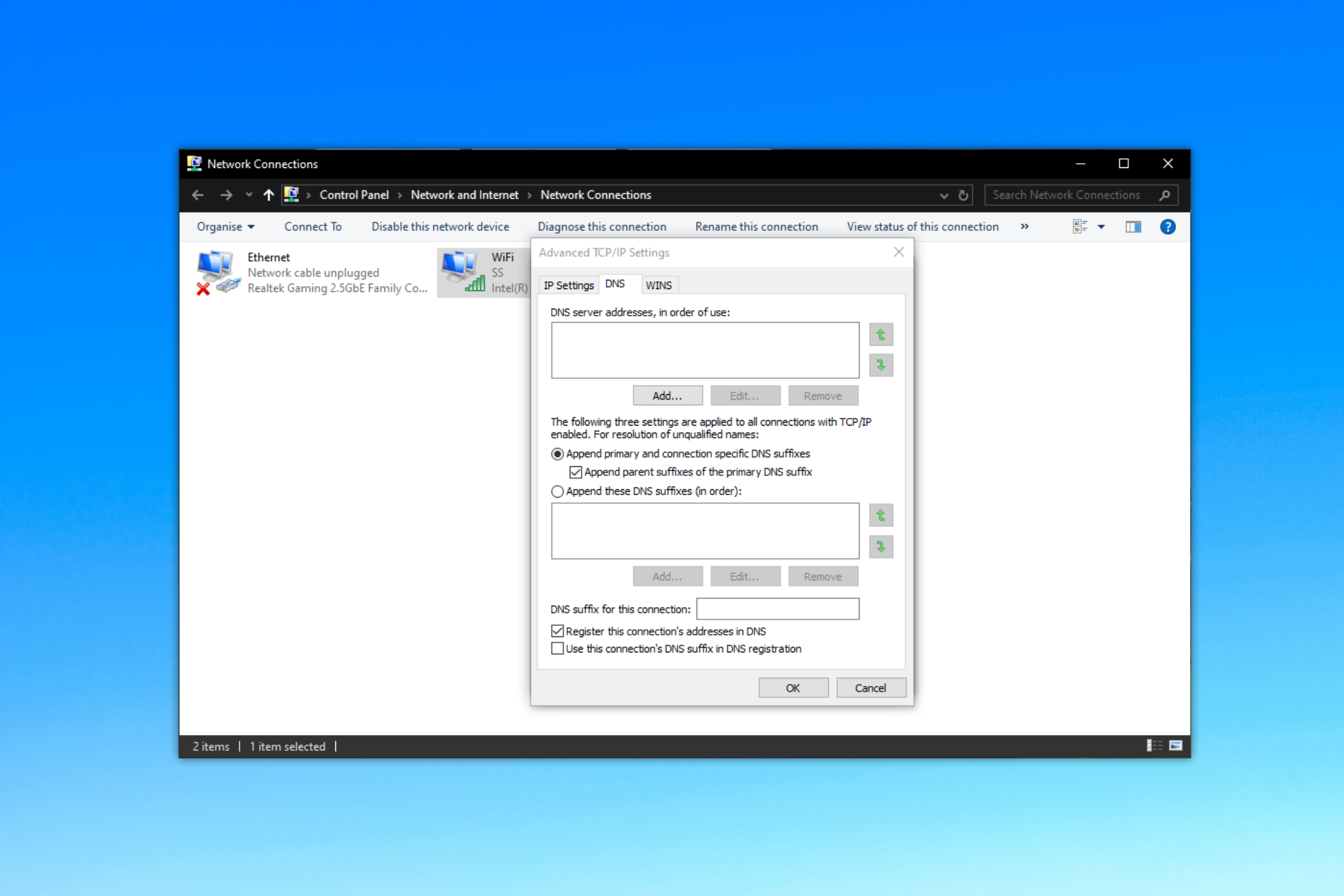Click the '1 item selected' status bar text
The width and height of the screenshot is (1344, 896).
[288, 746]
